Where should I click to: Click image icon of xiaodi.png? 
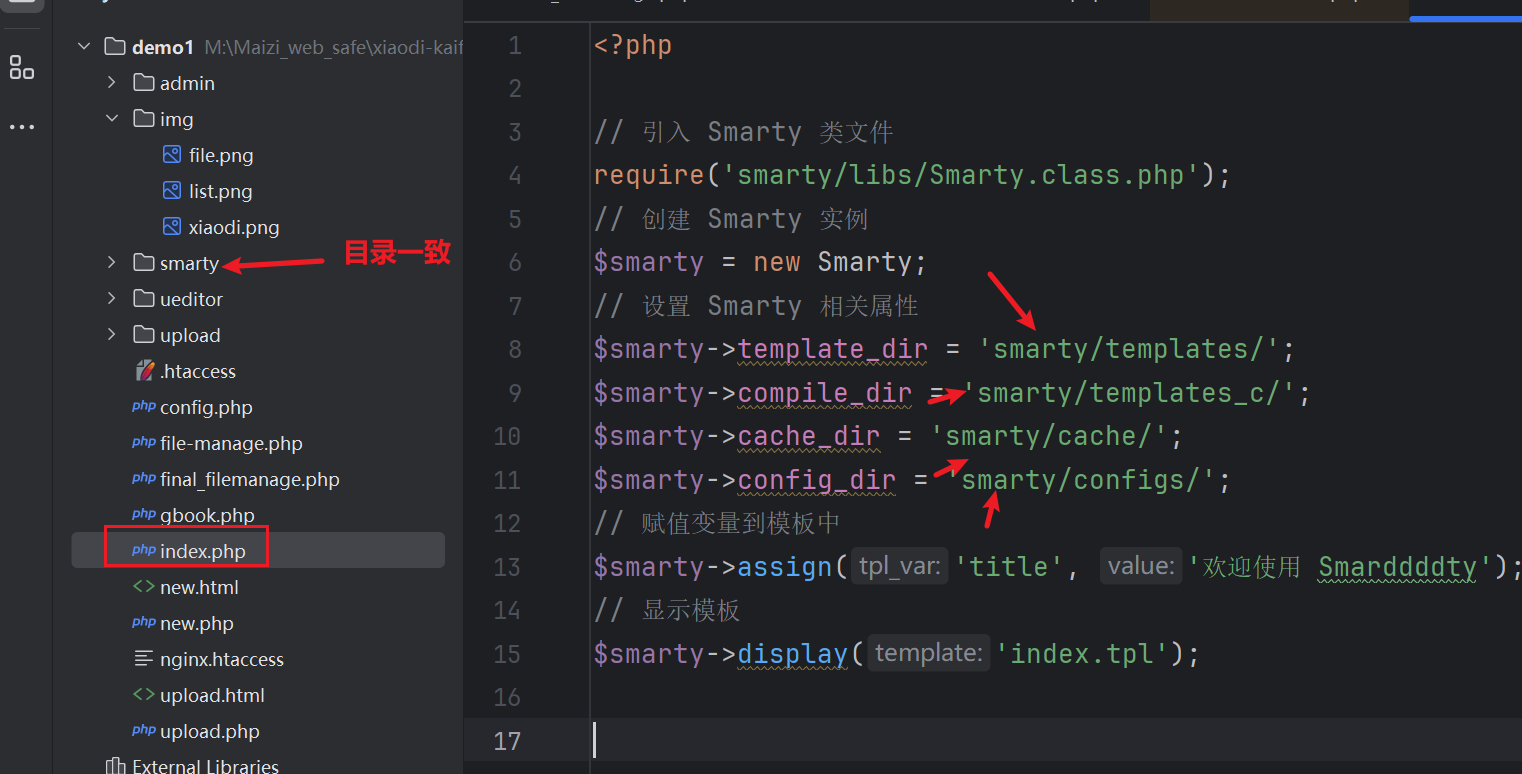pyautogui.click(x=172, y=227)
